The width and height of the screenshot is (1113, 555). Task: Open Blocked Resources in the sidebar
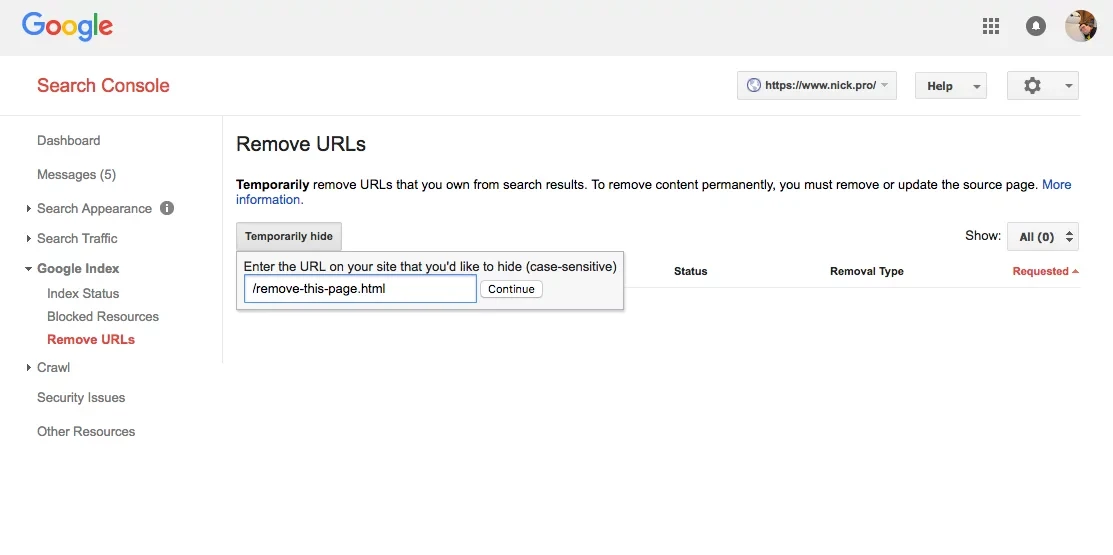click(x=103, y=316)
